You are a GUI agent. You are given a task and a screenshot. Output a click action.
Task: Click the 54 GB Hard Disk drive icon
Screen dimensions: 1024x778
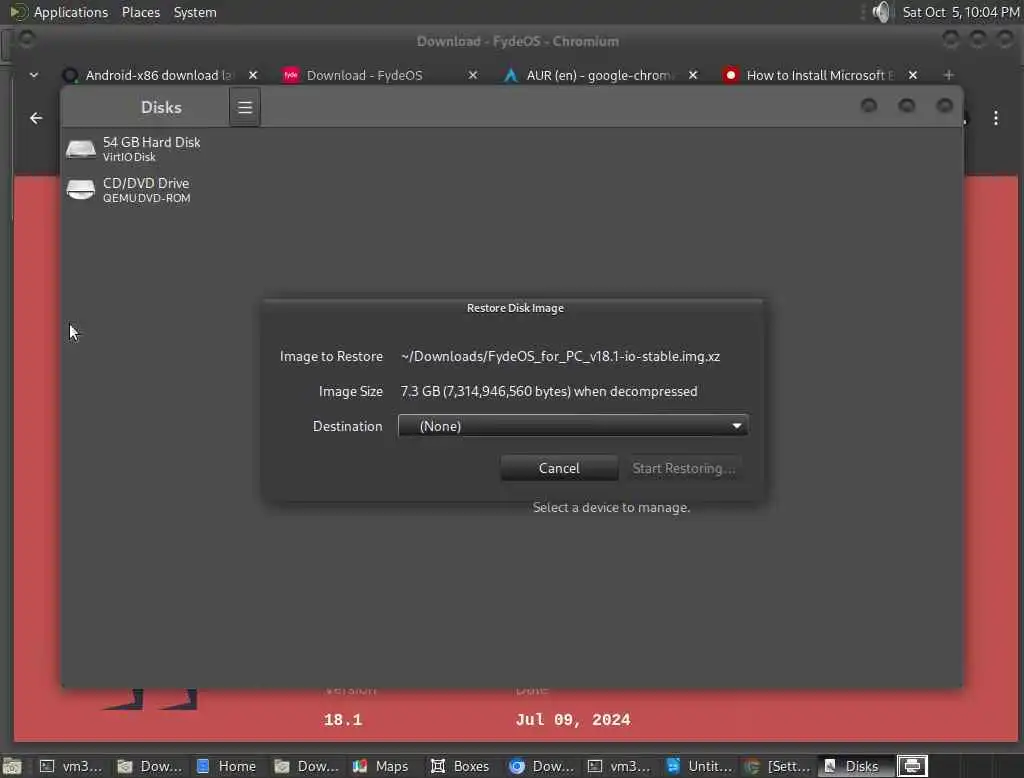pos(81,149)
